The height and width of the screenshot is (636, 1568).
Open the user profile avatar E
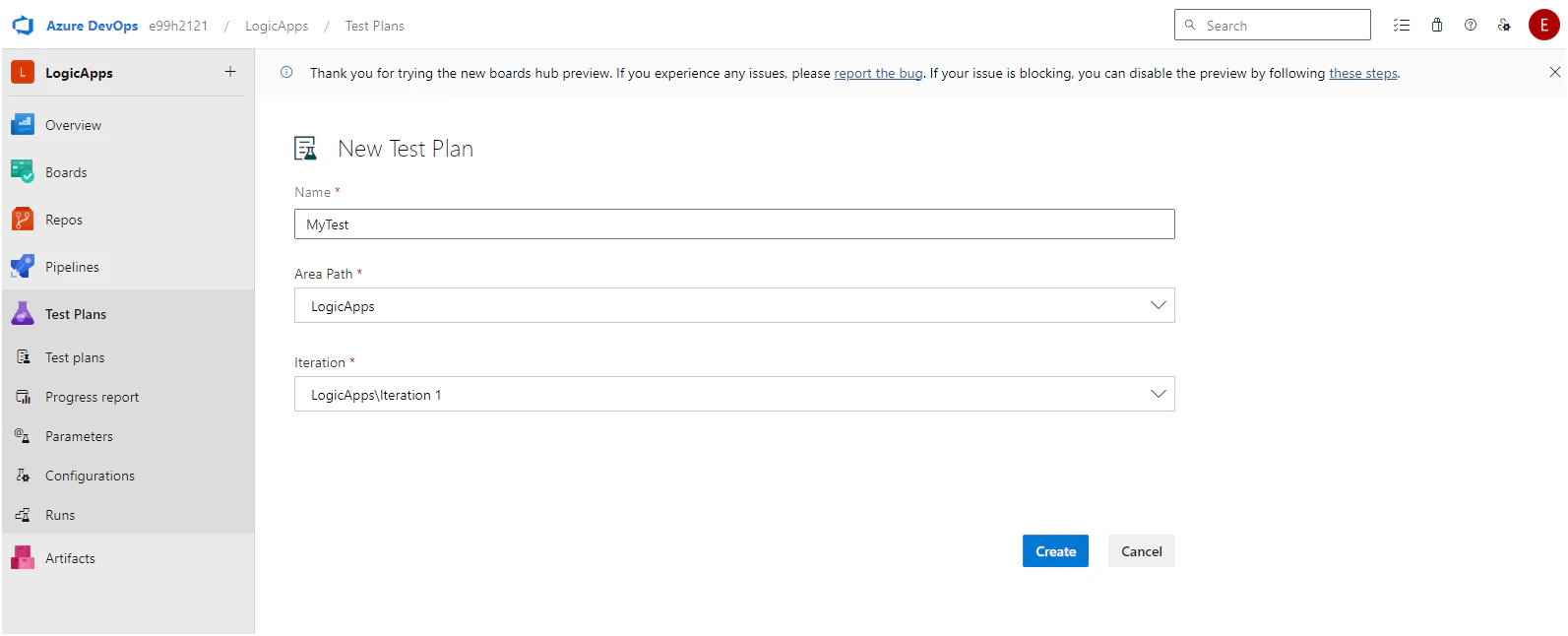[1544, 25]
